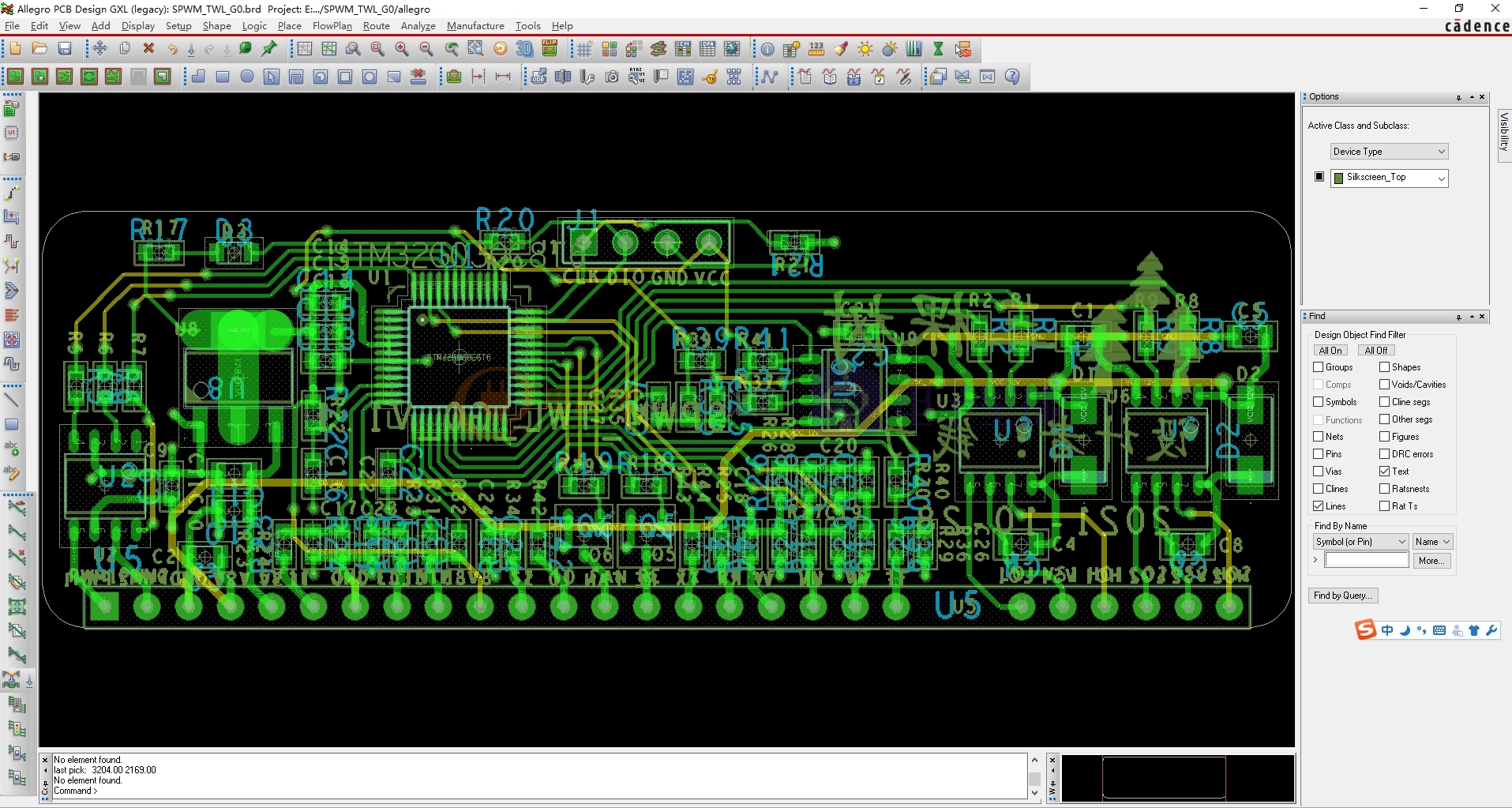
Task: Click the sun Highlight icon
Action: click(x=865, y=49)
